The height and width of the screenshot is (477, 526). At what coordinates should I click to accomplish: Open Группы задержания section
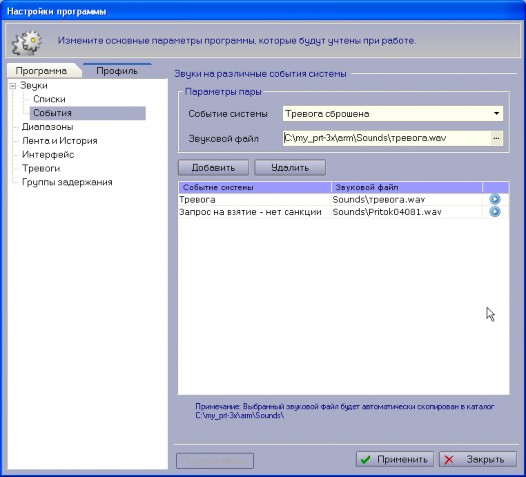pos(67,182)
